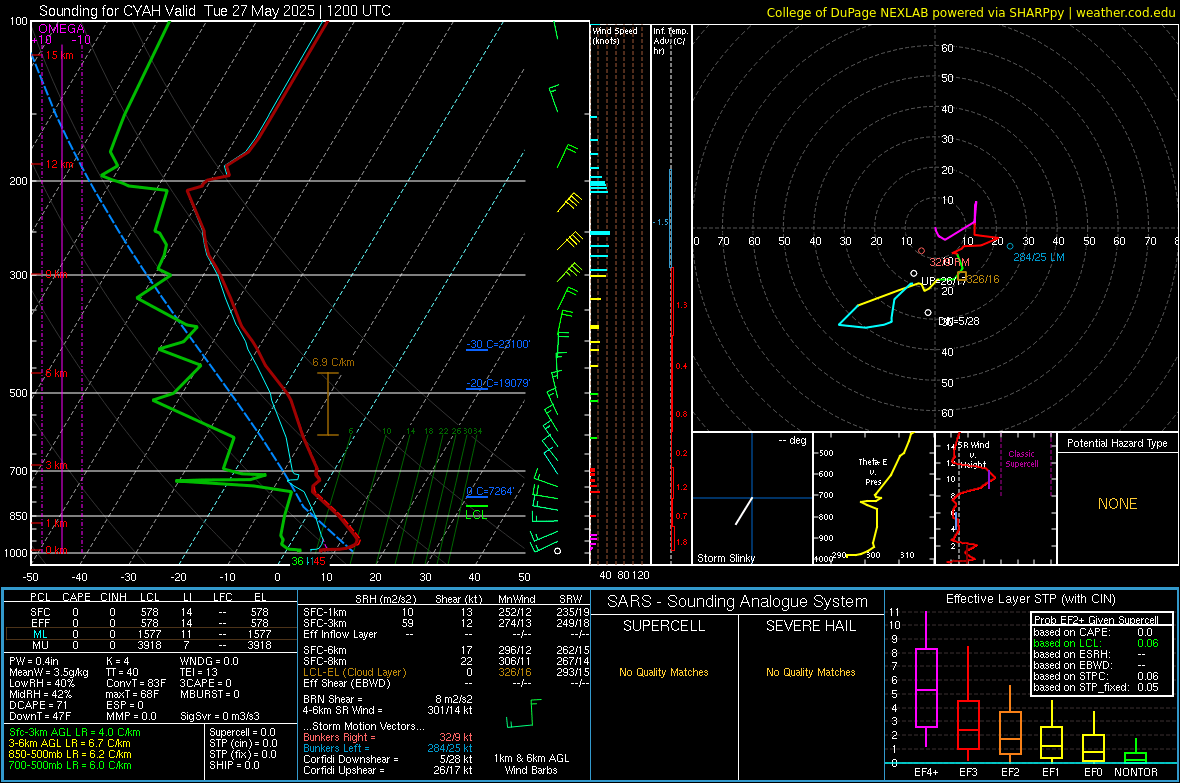This screenshot has height=783, width=1180.
Task: Click the Supercell = 0.0 parameter
Action: (x=242, y=732)
